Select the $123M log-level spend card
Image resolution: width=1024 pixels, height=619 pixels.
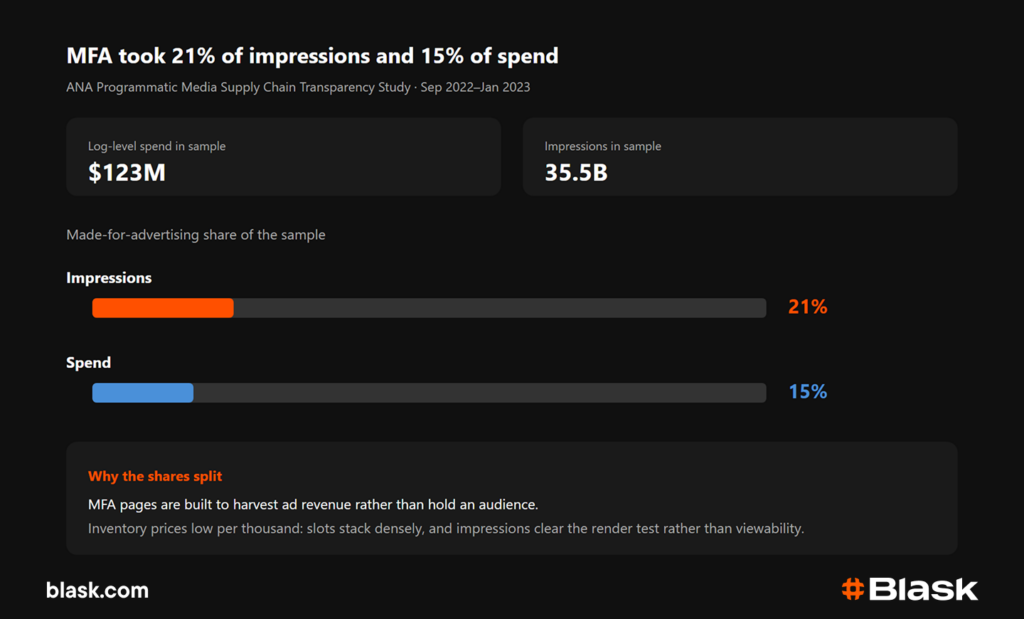coord(283,157)
